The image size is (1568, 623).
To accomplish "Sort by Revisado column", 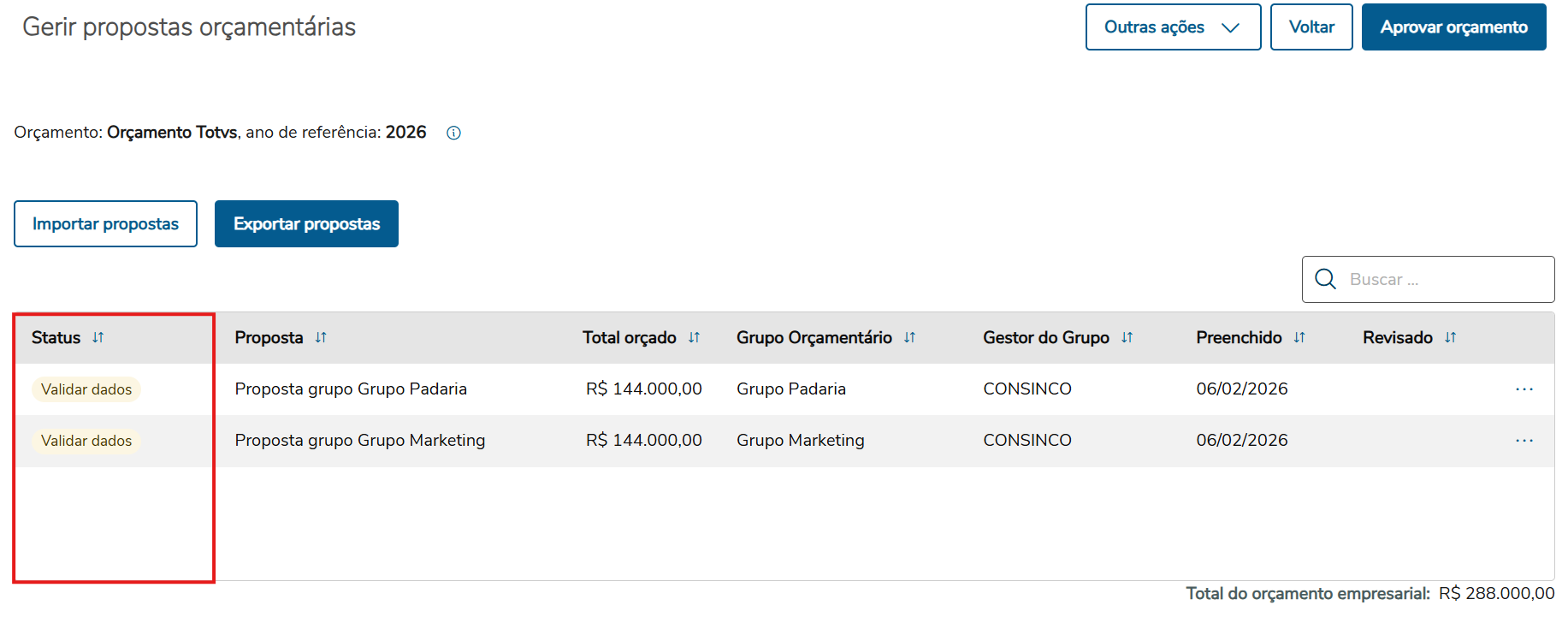I will (x=1450, y=338).
